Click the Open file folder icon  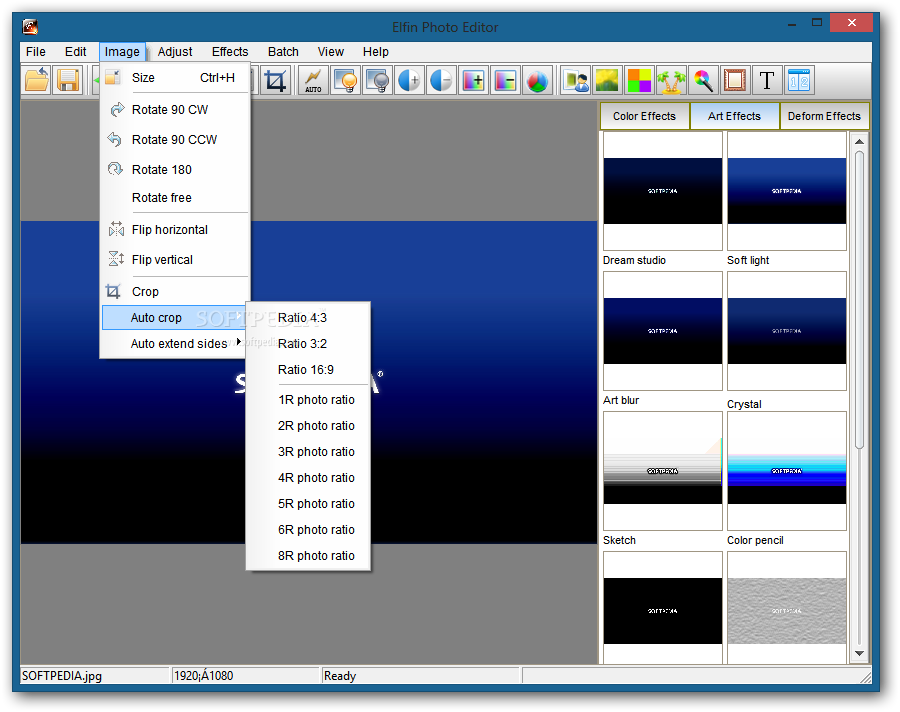[x=37, y=80]
